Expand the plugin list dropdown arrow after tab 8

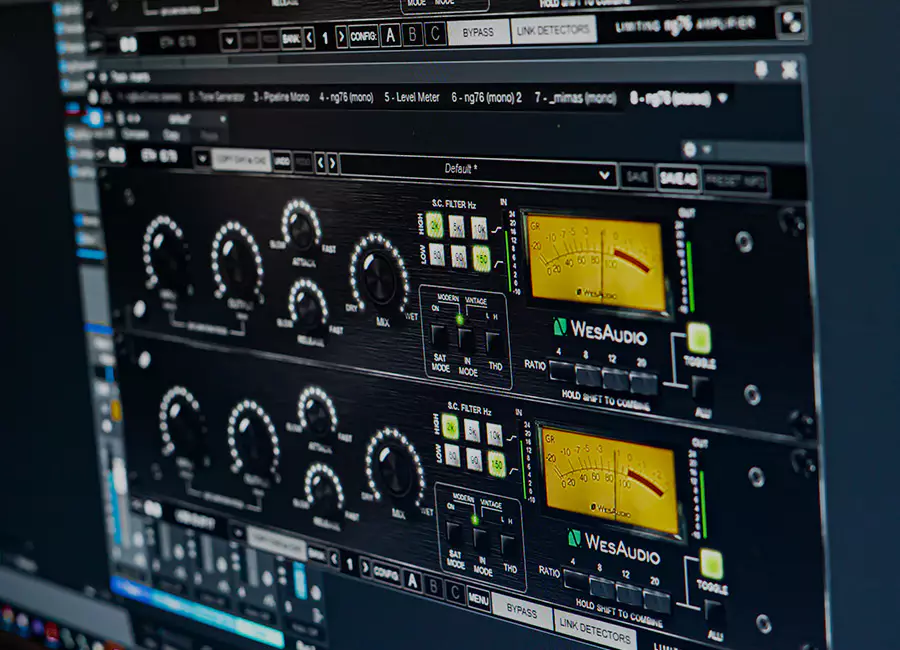(x=723, y=99)
